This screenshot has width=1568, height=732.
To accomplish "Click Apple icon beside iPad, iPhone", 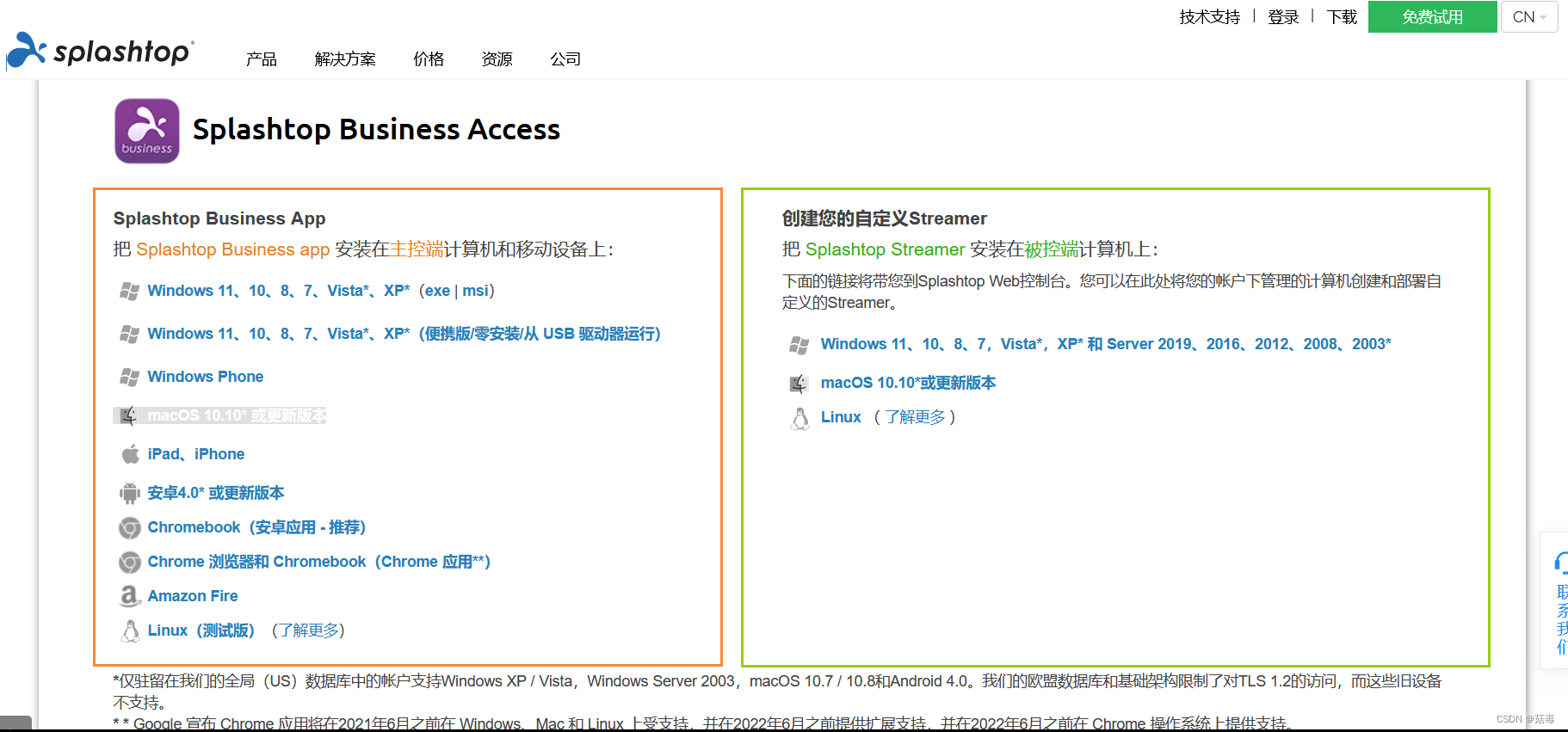I will pyautogui.click(x=130, y=454).
